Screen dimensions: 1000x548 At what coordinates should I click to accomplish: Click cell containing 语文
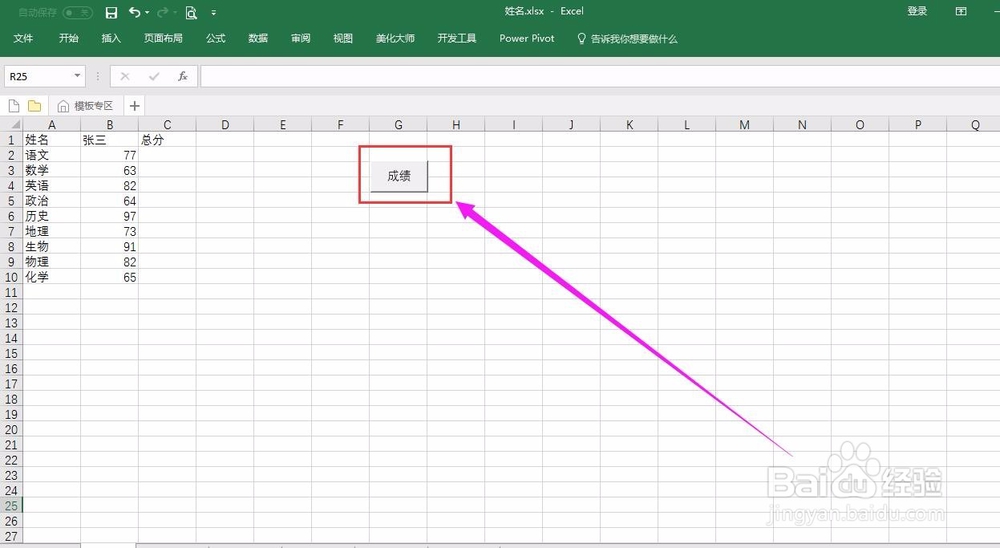click(52, 155)
